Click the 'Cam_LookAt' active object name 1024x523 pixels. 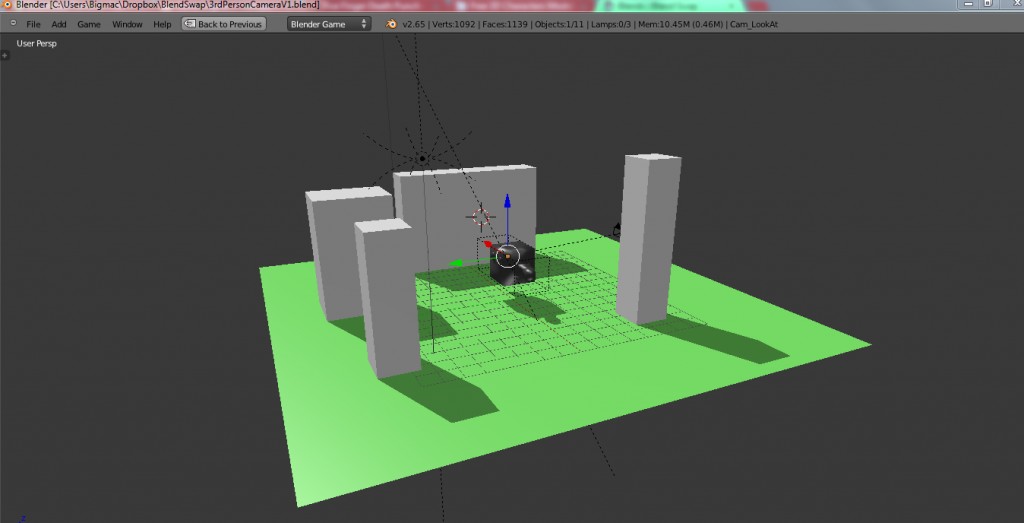[x=754, y=24]
